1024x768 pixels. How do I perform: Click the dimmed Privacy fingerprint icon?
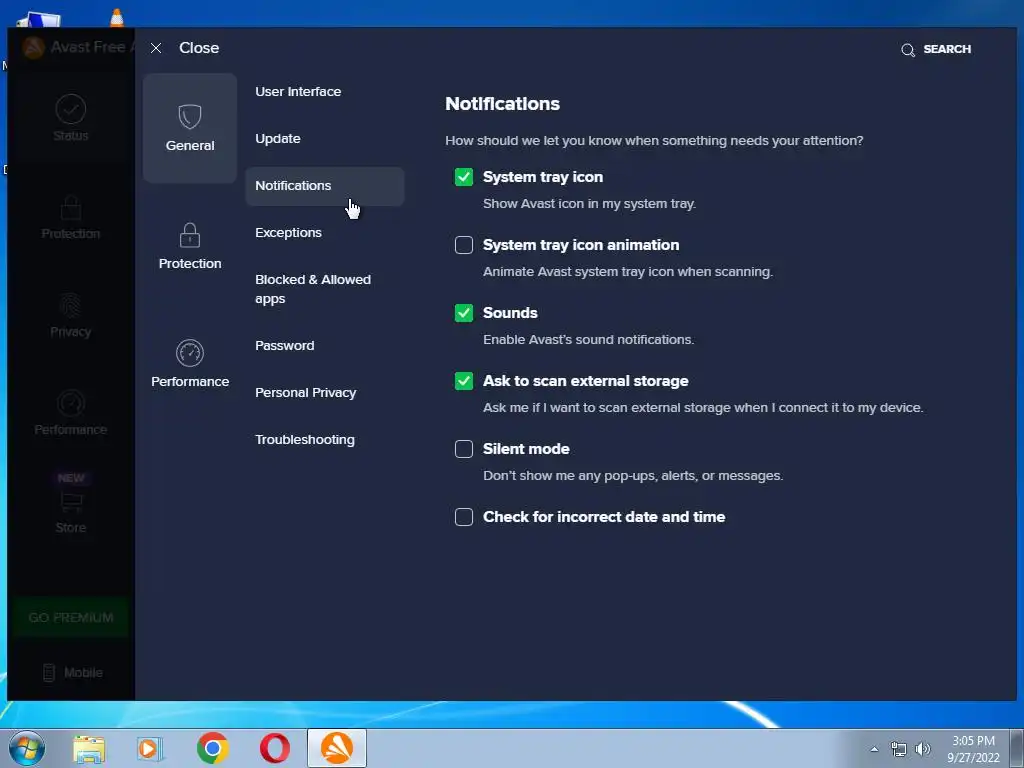coord(71,306)
